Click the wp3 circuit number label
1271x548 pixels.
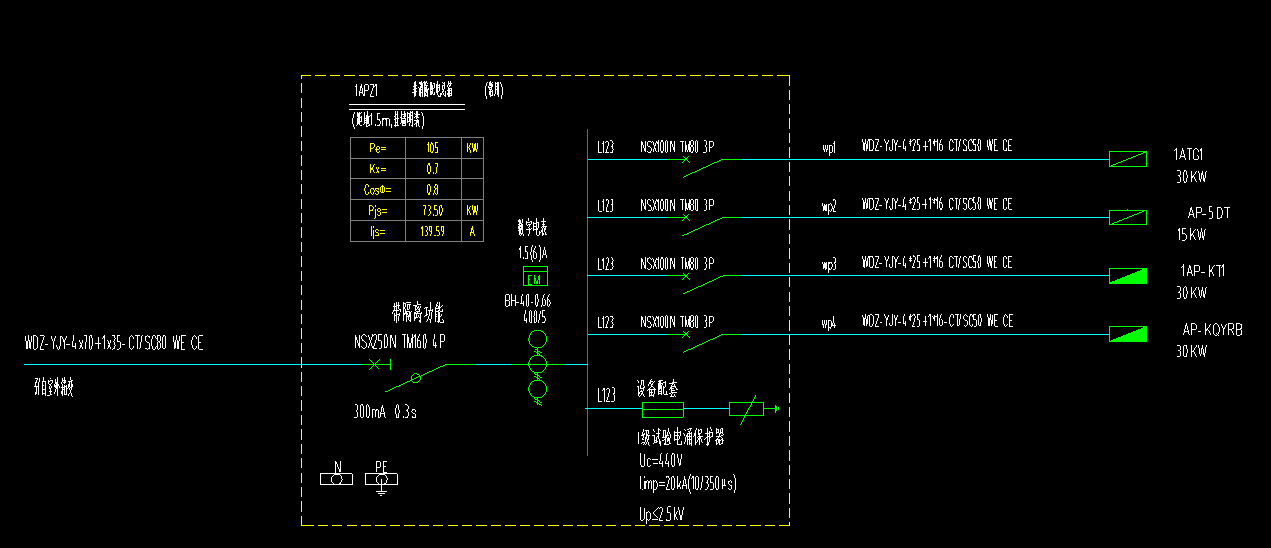click(x=829, y=265)
